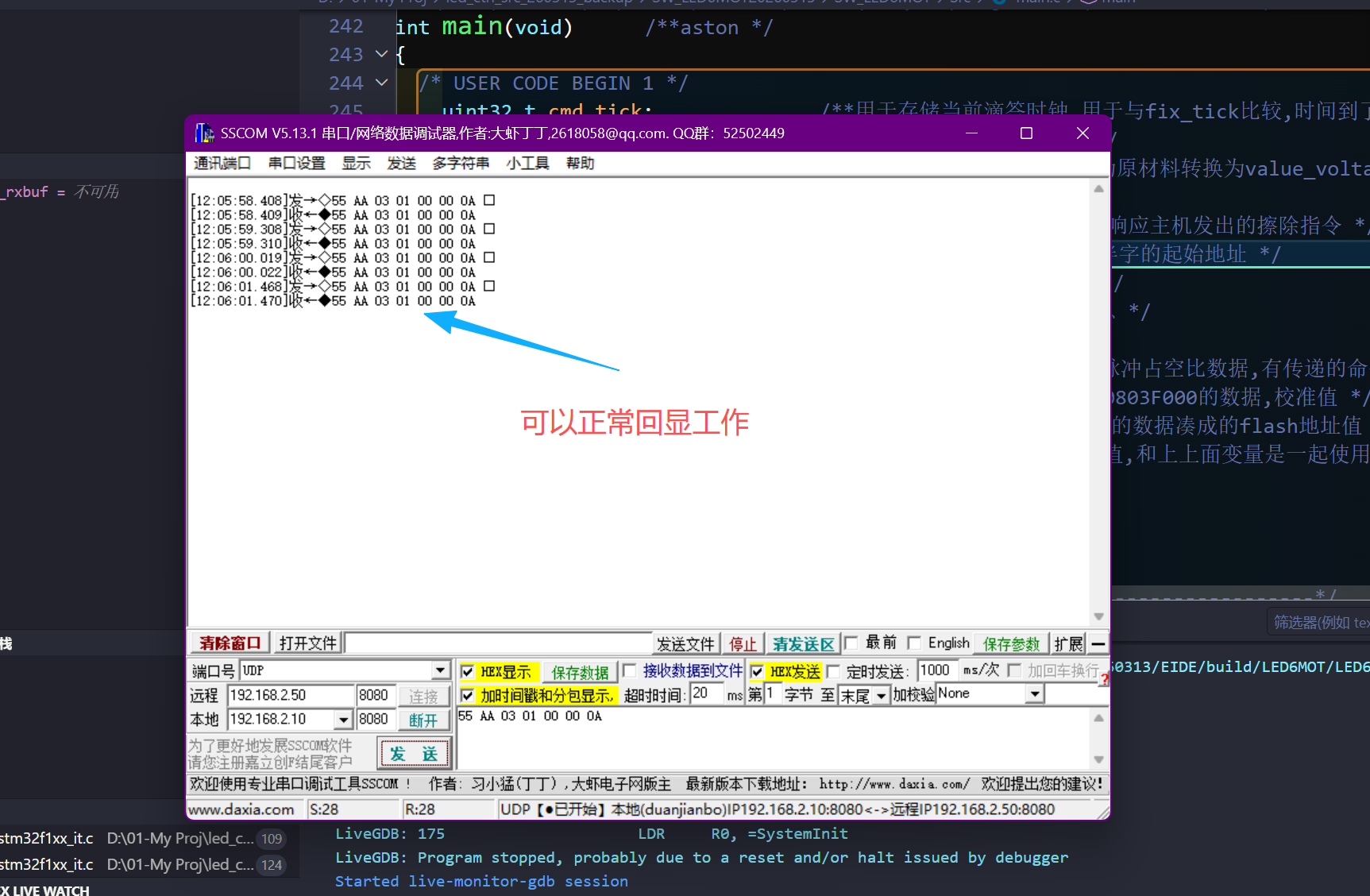The height and width of the screenshot is (896, 1370).
Task: Select stm32f1xx_it.c line 109 call stack entry
Action: tap(143, 838)
